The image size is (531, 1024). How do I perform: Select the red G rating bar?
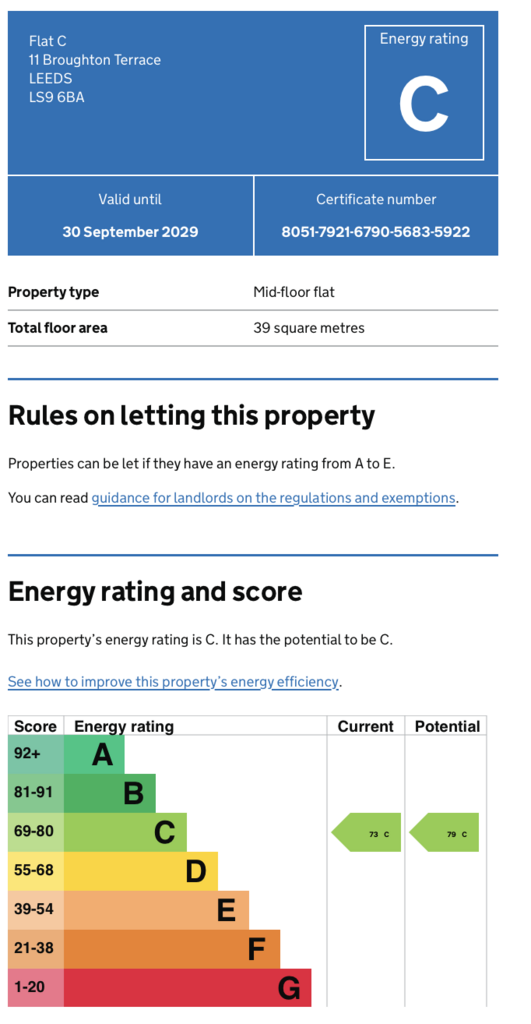pyautogui.click(x=187, y=987)
